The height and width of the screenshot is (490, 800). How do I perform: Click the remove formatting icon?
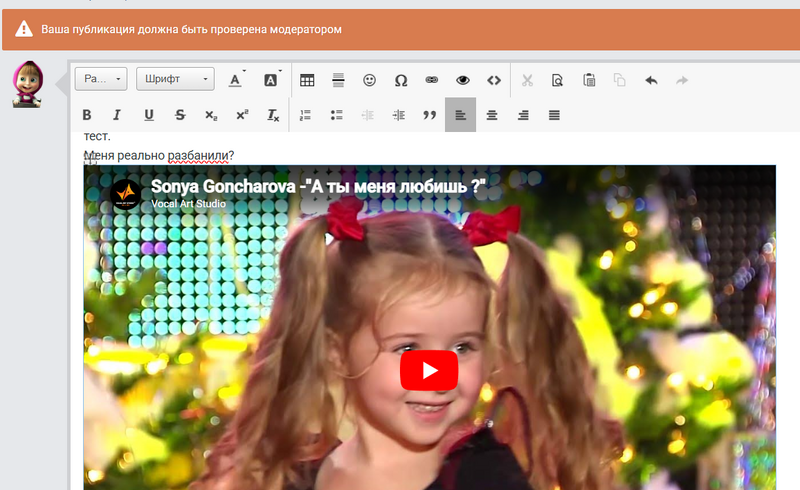273,115
